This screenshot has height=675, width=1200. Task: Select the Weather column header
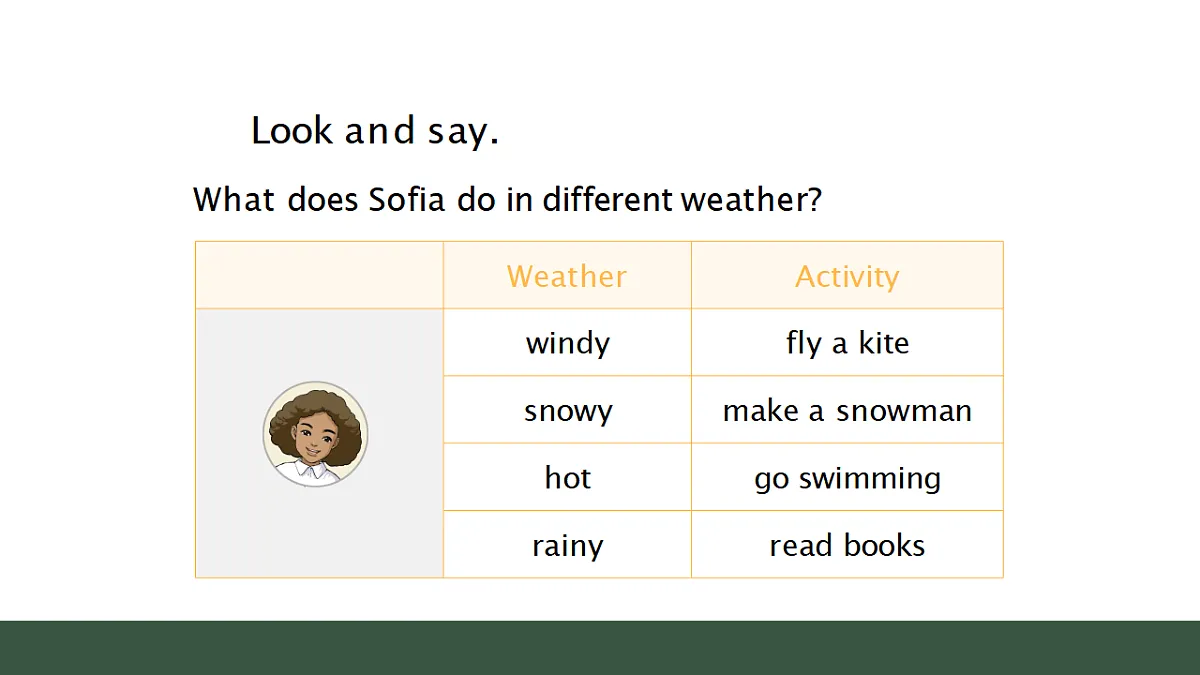(567, 275)
